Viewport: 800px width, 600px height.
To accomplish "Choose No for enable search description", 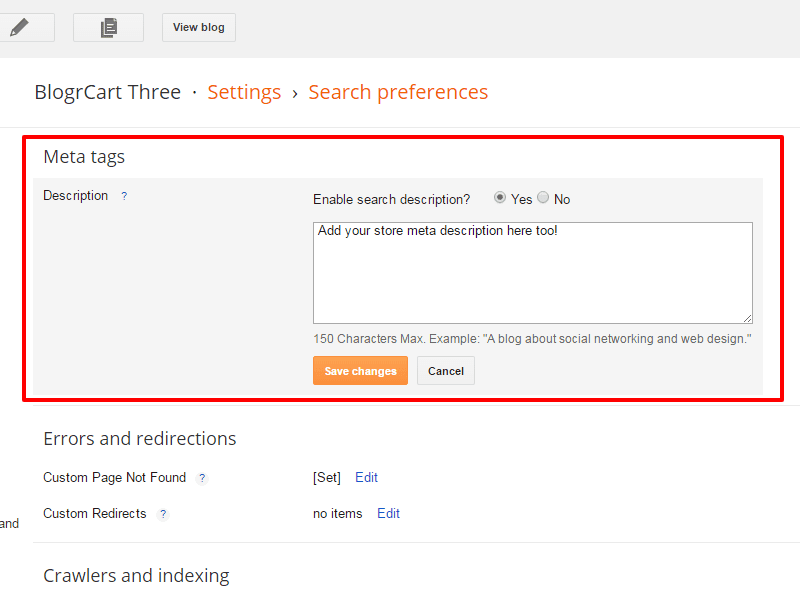I will 544,198.
